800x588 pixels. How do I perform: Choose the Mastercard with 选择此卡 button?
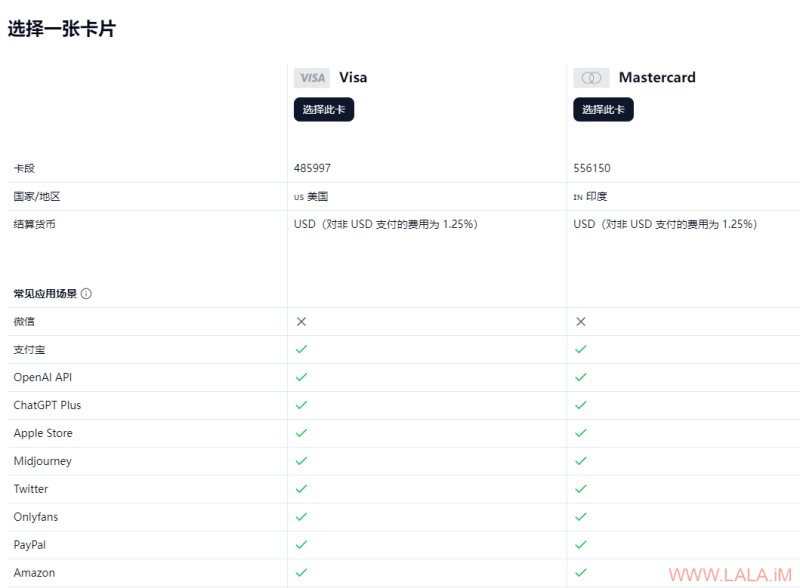tap(603, 109)
